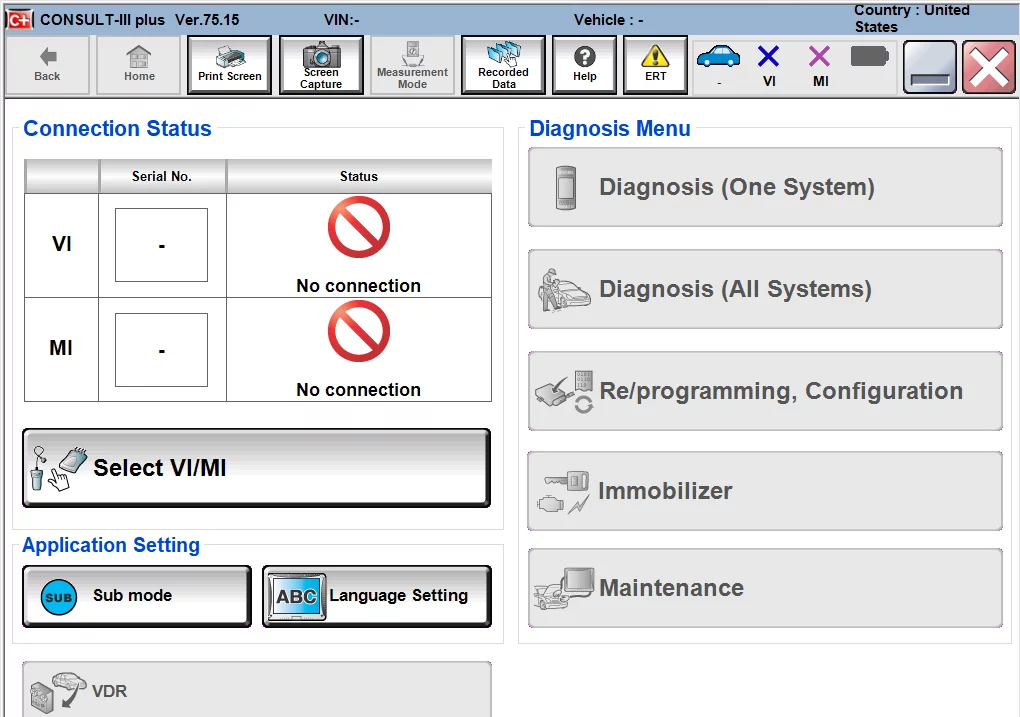1020x717 pixels.
Task: Click the No connection icon for VI
Action: (x=358, y=227)
